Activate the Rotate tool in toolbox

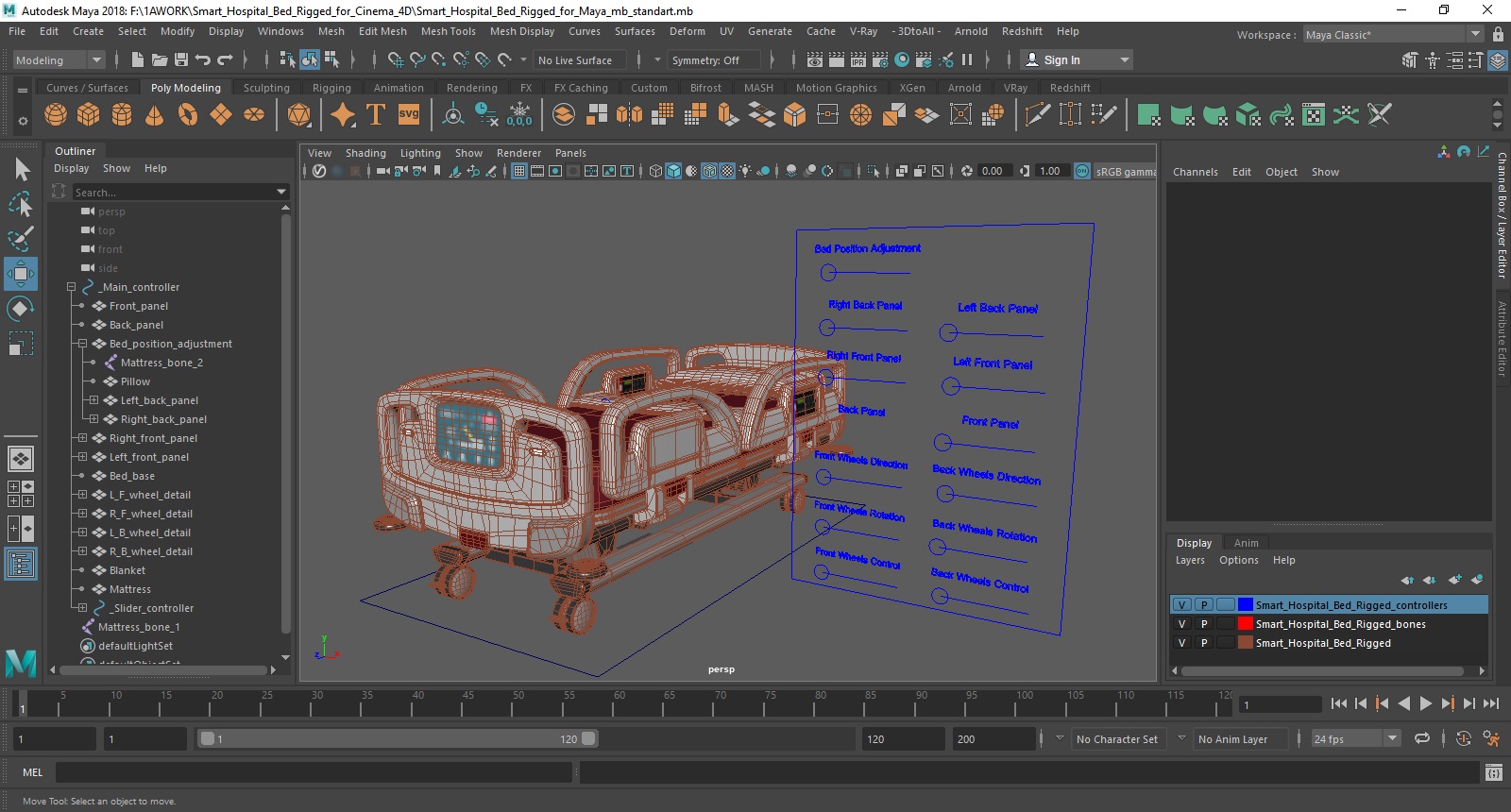[21, 309]
